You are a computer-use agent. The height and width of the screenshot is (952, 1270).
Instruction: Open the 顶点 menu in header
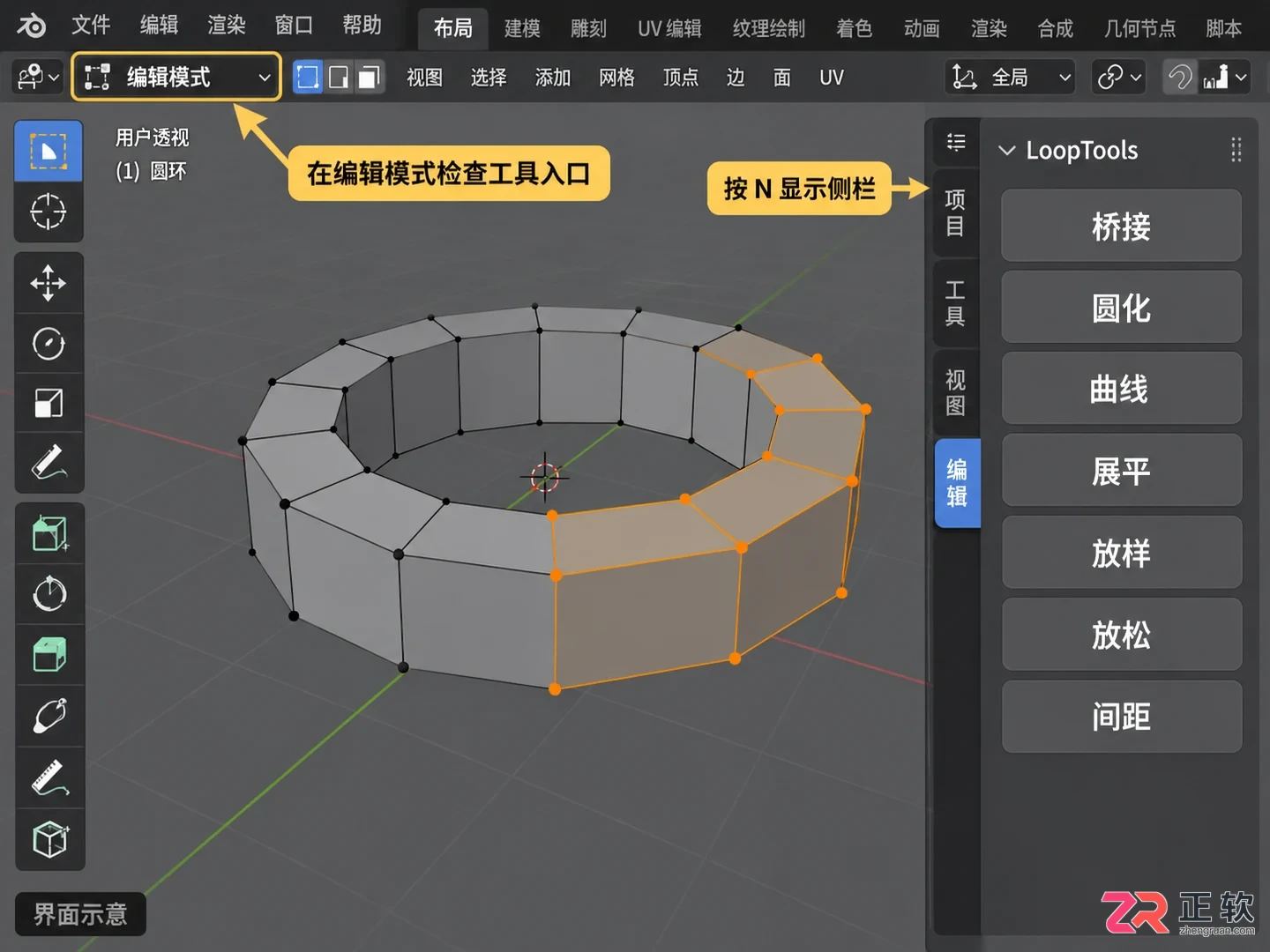pos(680,78)
